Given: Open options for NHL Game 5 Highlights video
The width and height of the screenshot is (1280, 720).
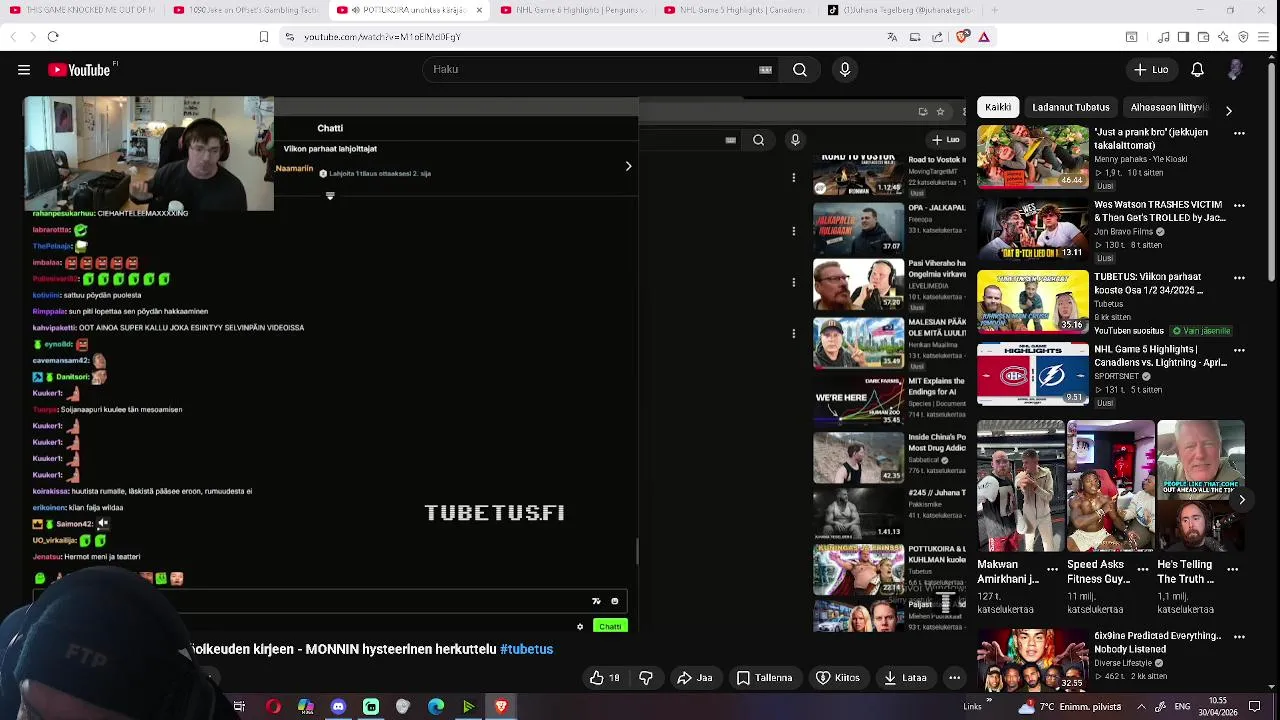Looking at the screenshot, I should pyautogui.click(x=1240, y=351).
